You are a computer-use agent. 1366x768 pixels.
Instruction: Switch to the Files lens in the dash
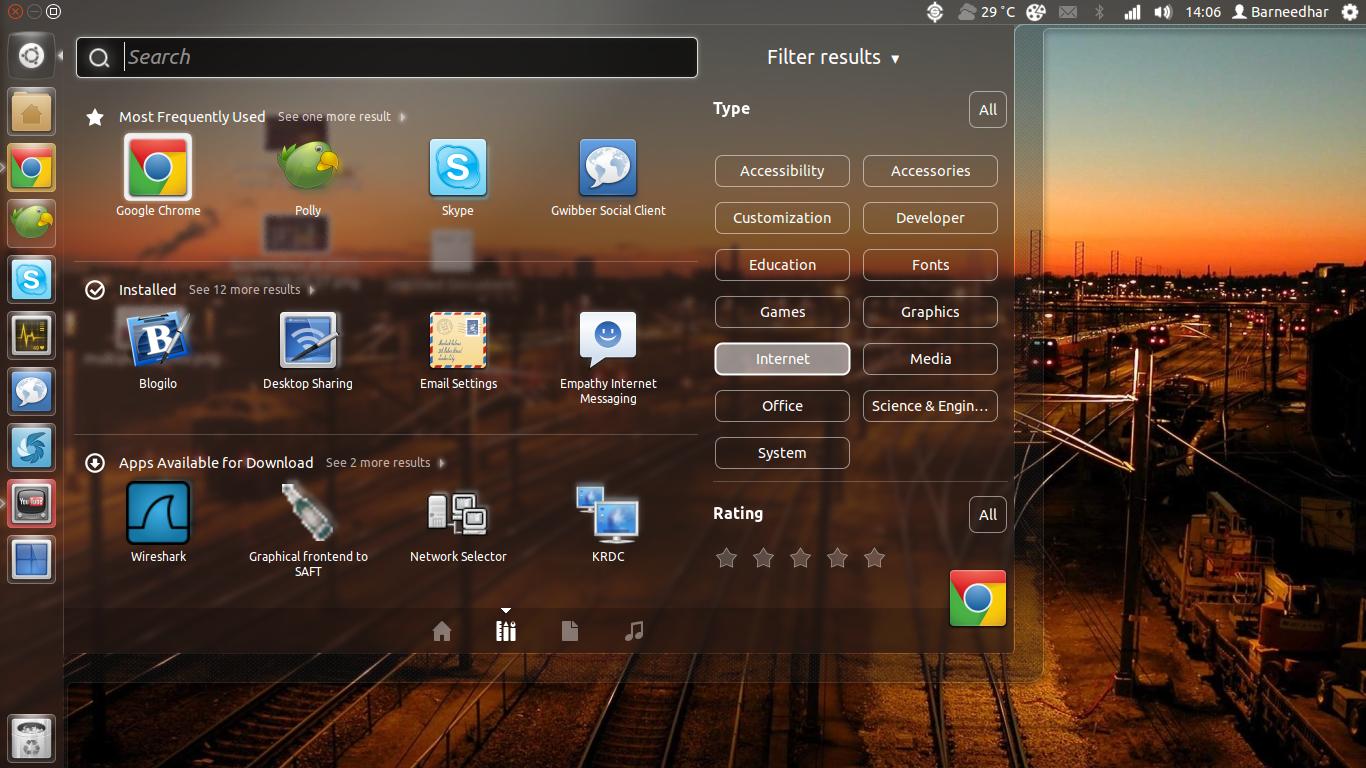[x=570, y=631]
